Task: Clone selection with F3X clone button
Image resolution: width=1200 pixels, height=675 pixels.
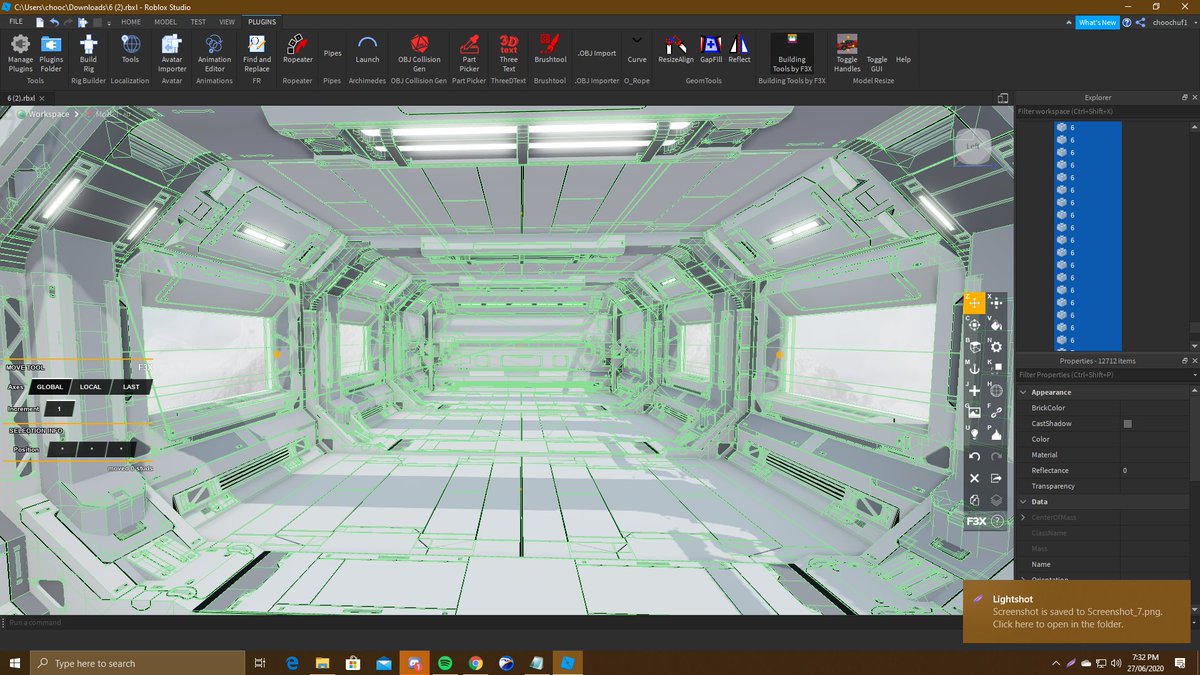Action: pyautogui.click(x=975, y=500)
